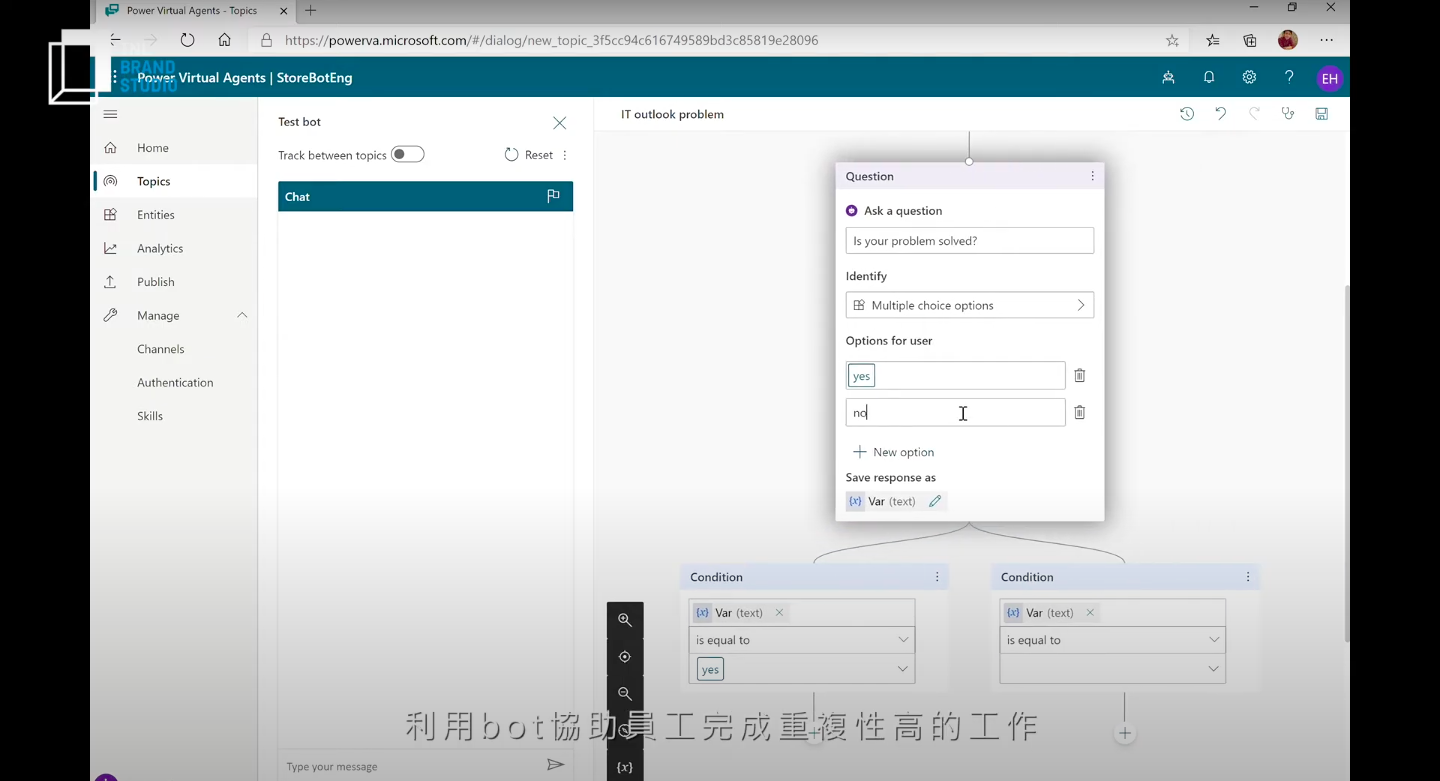Select the Ask a question radio button

(x=852, y=211)
